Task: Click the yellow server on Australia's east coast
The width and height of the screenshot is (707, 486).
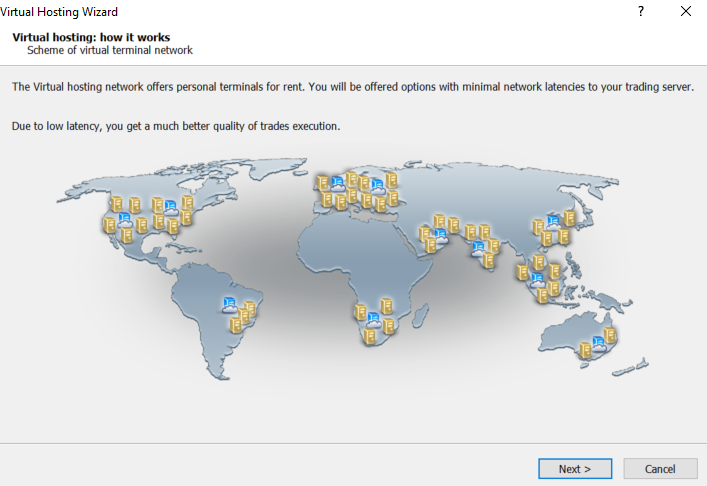Action: 610,336
